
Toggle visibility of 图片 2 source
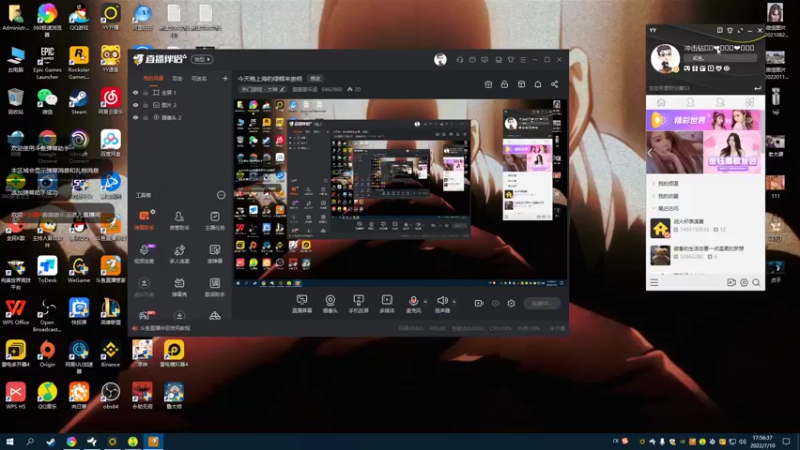click(x=135, y=105)
